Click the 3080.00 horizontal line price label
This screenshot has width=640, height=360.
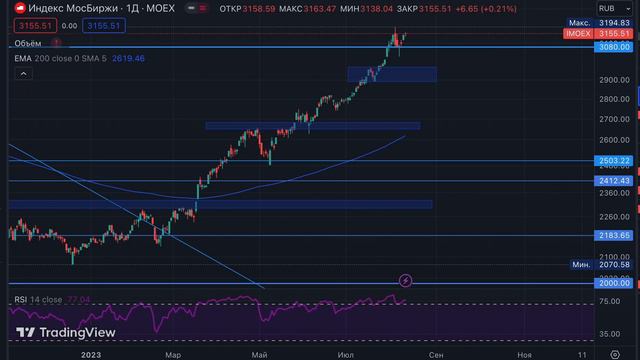point(614,47)
